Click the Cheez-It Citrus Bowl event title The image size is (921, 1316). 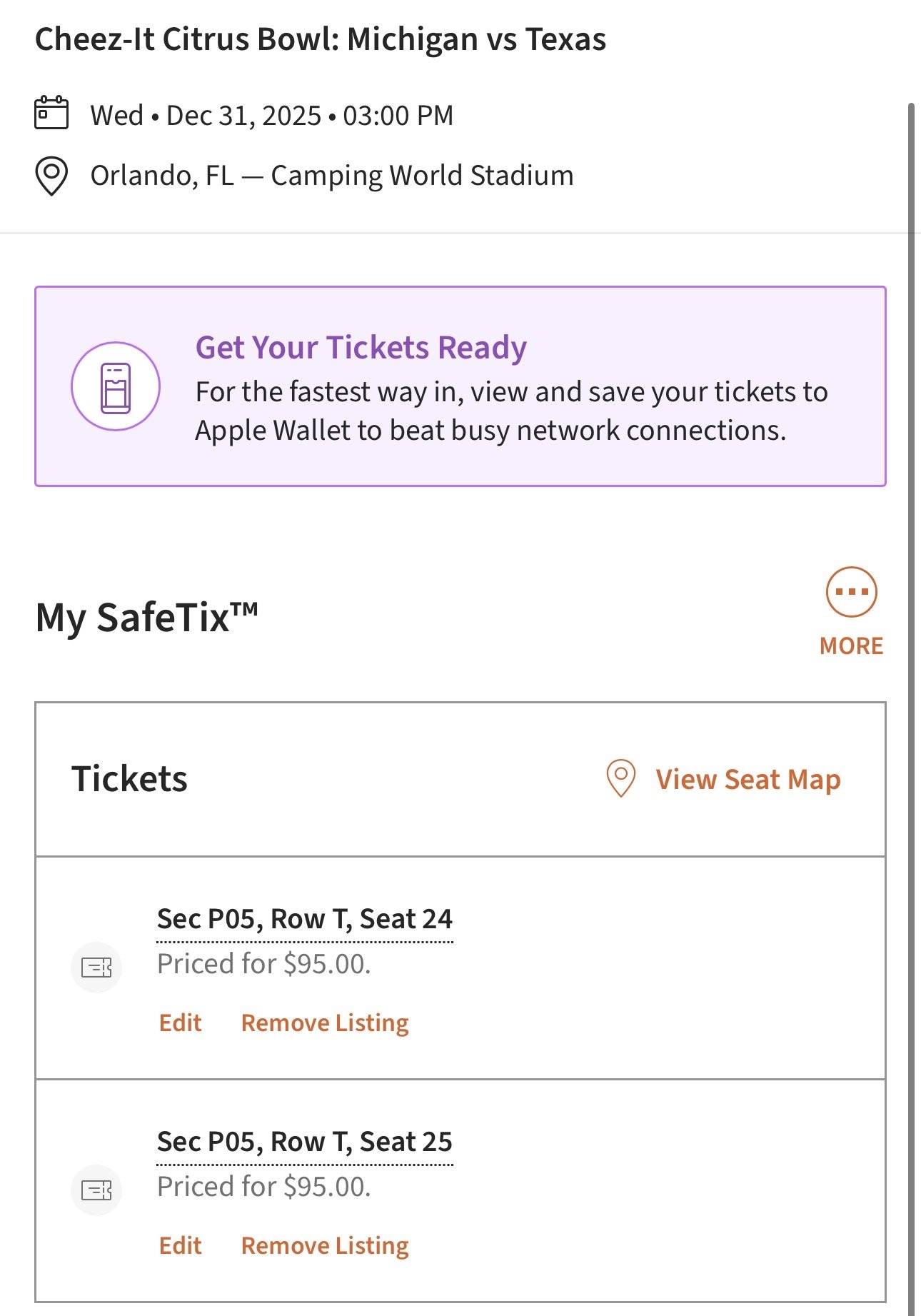coord(321,39)
